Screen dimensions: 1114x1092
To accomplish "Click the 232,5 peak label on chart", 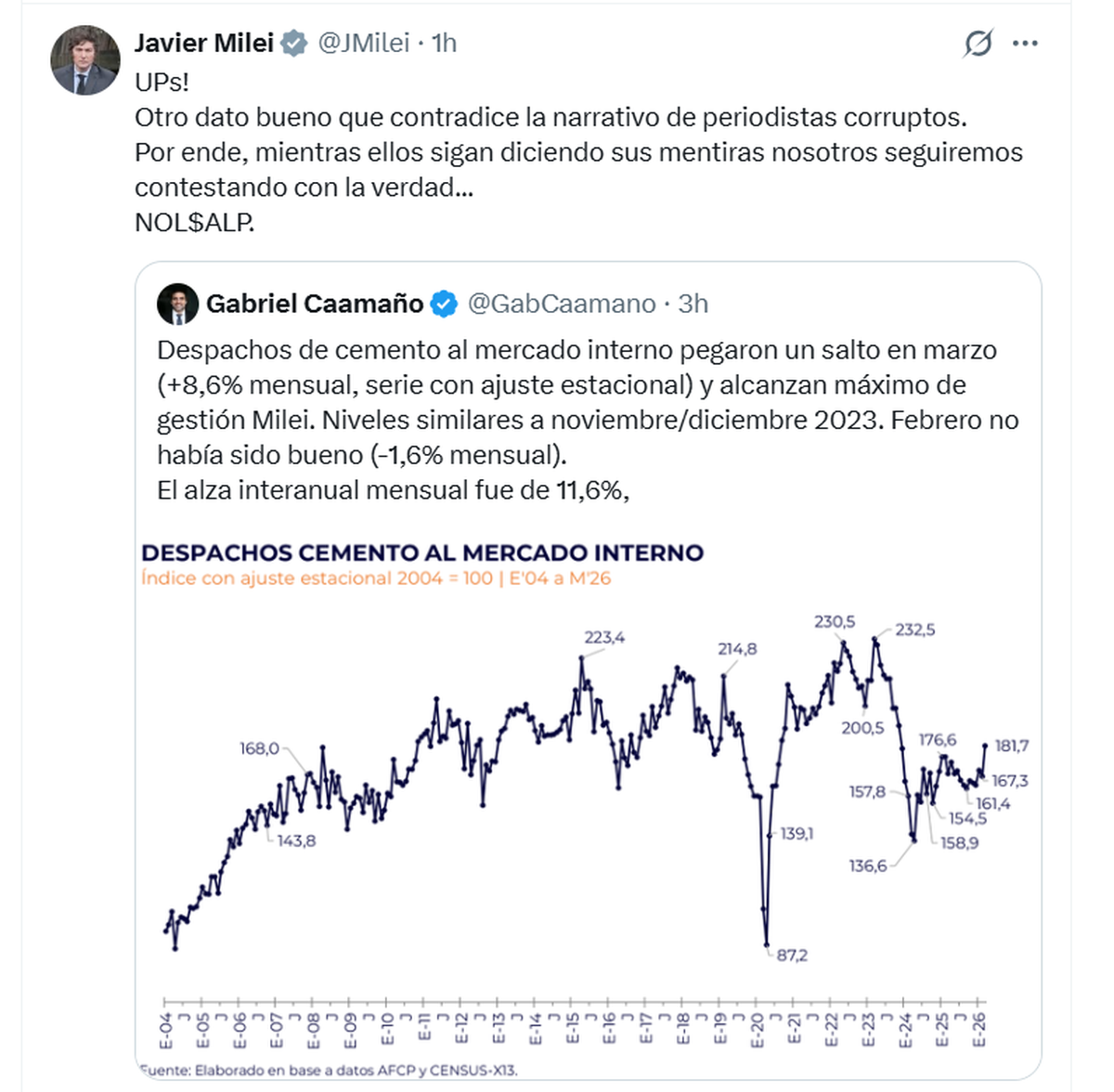I will tap(915, 630).
